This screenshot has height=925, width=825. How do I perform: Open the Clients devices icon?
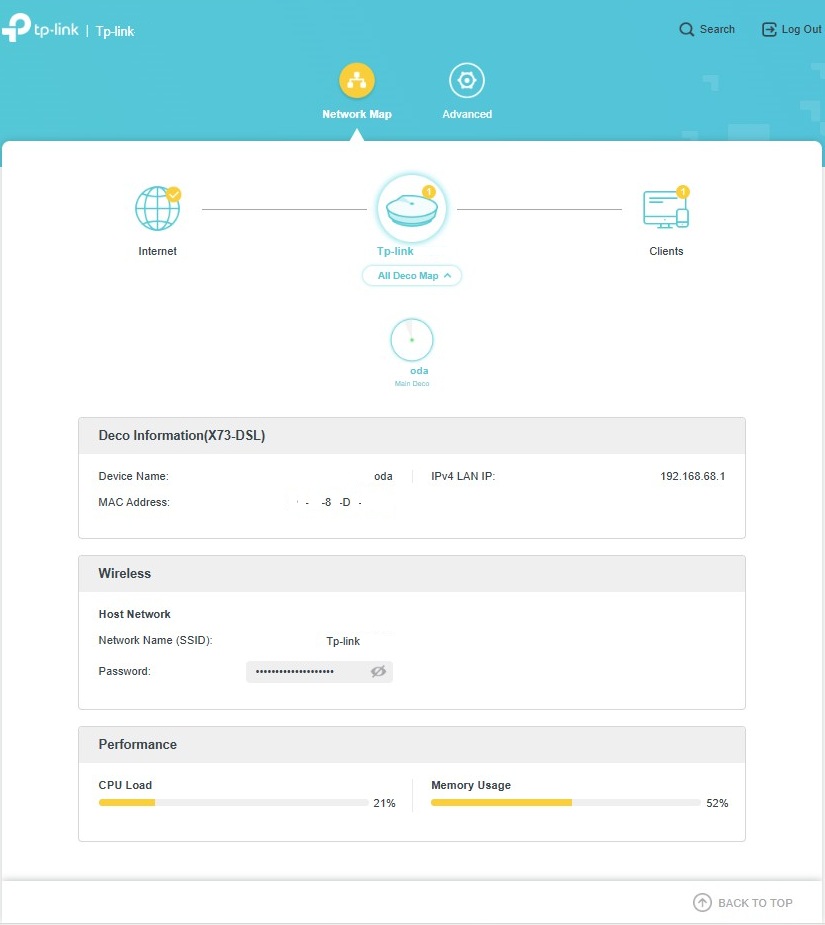[666, 208]
